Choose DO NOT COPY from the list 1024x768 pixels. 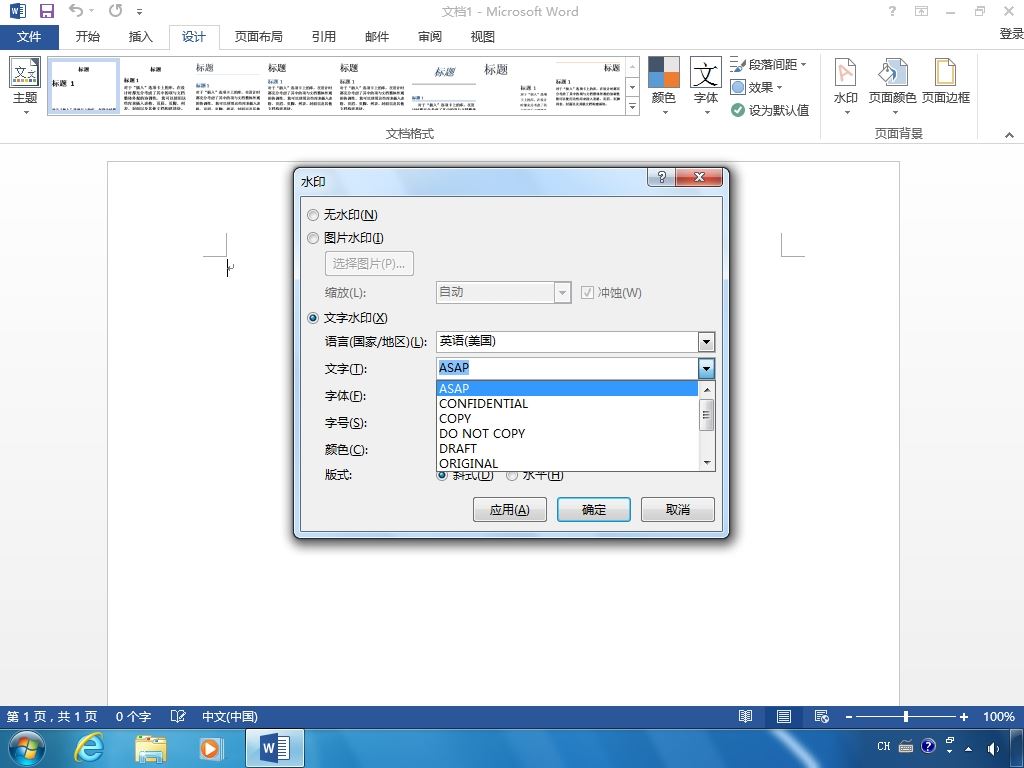[x=567, y=434]
